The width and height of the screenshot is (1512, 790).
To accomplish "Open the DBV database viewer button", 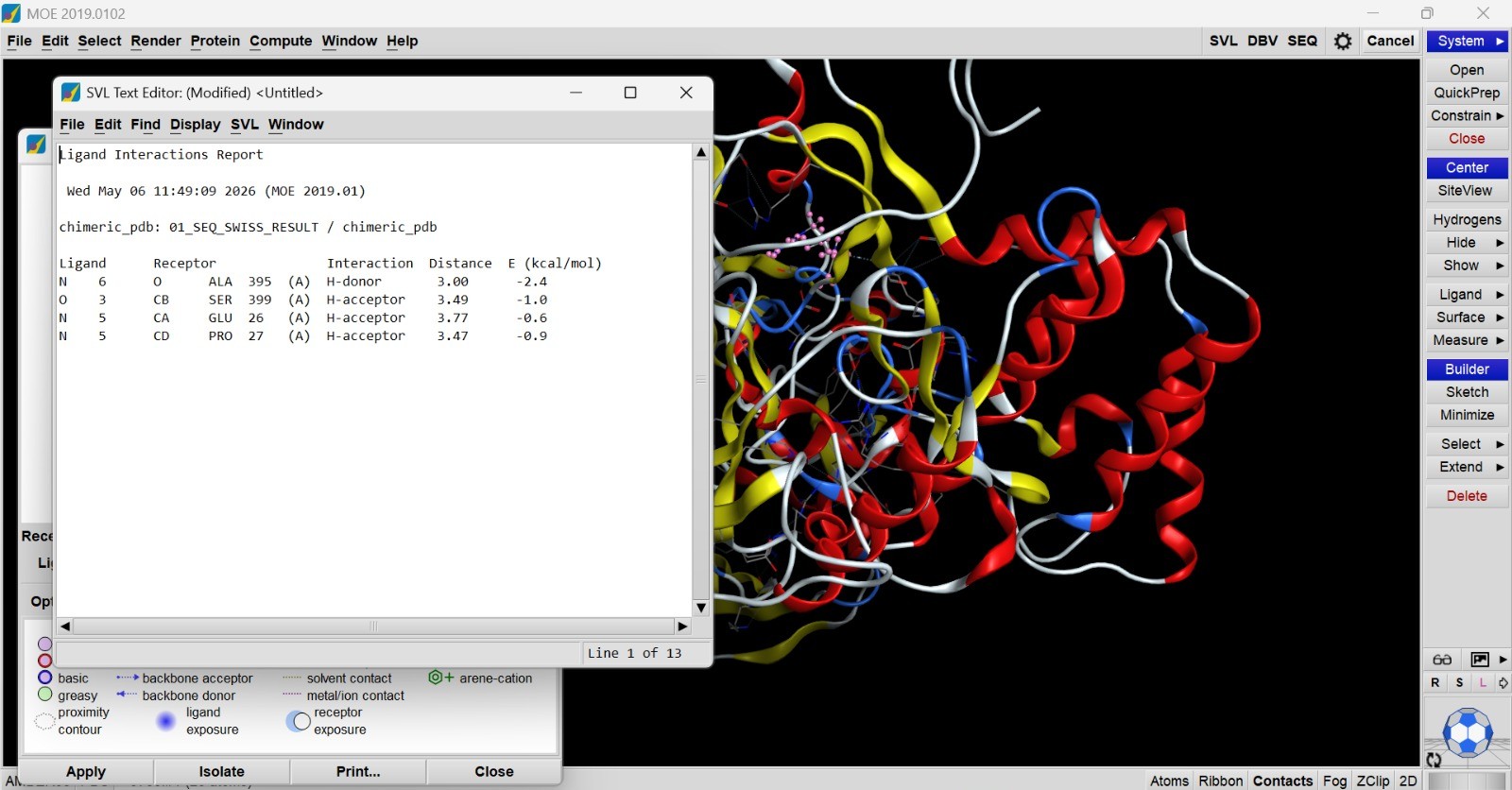I will click(x=1263, y=41).
